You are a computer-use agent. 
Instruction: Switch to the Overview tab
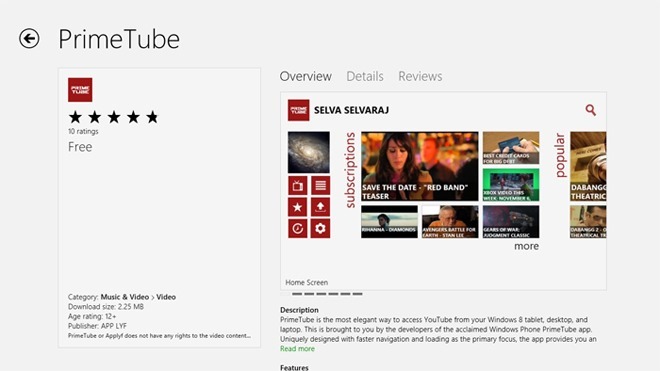pyautogui.click(x=306, y=76)
